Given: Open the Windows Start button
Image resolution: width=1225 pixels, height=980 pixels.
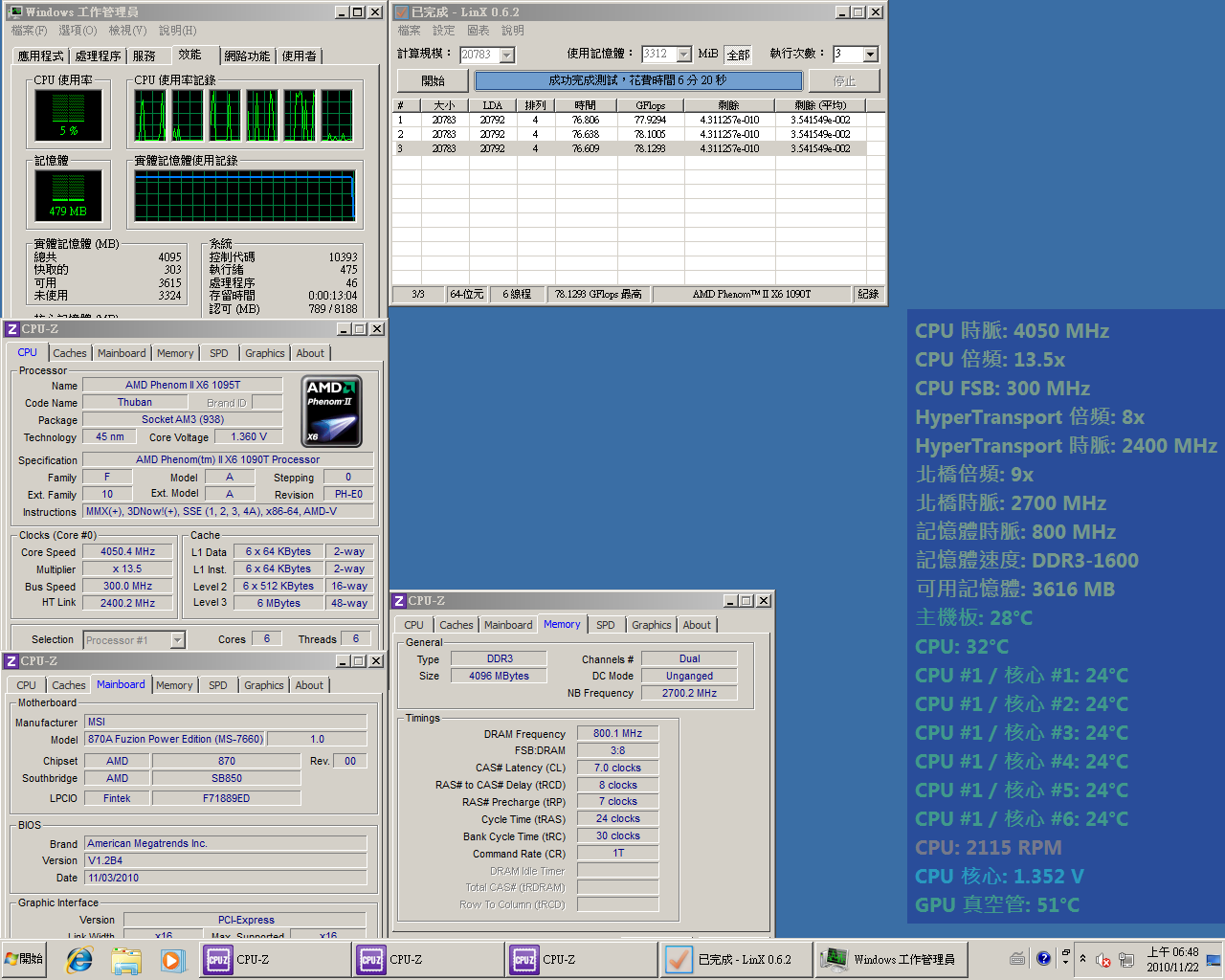Looking at the screenshot, I should 25,959.
